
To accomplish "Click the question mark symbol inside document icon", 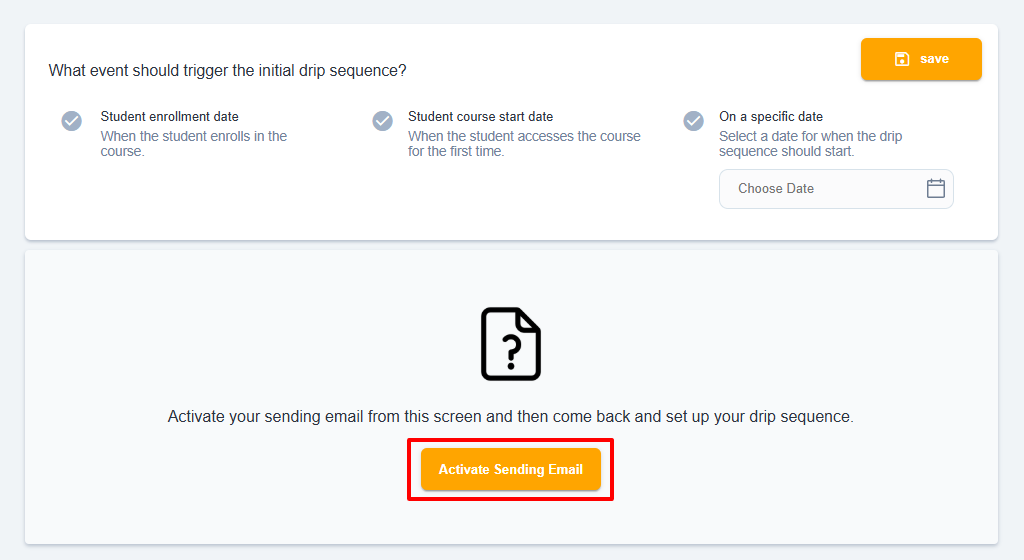I will click(512, 352).
